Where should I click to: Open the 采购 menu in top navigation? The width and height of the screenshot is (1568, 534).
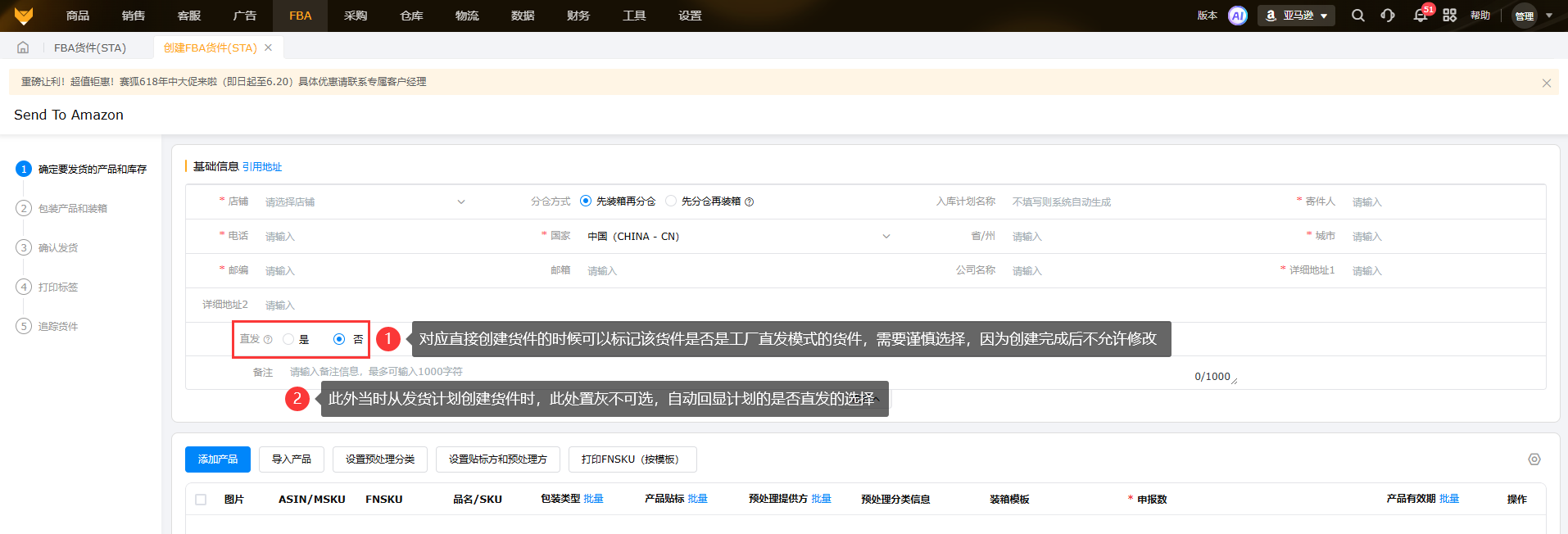(355, 16)
